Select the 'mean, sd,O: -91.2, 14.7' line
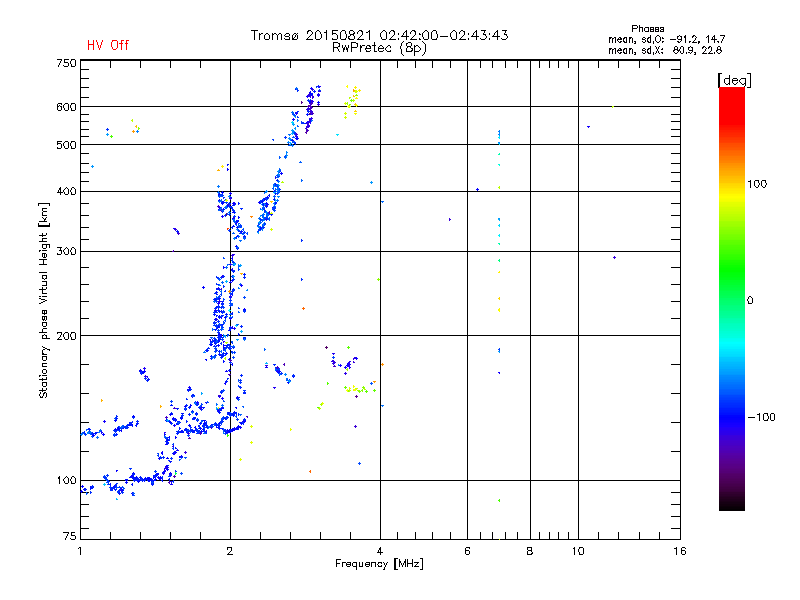800x600 pixels. [x=666, y=39]
